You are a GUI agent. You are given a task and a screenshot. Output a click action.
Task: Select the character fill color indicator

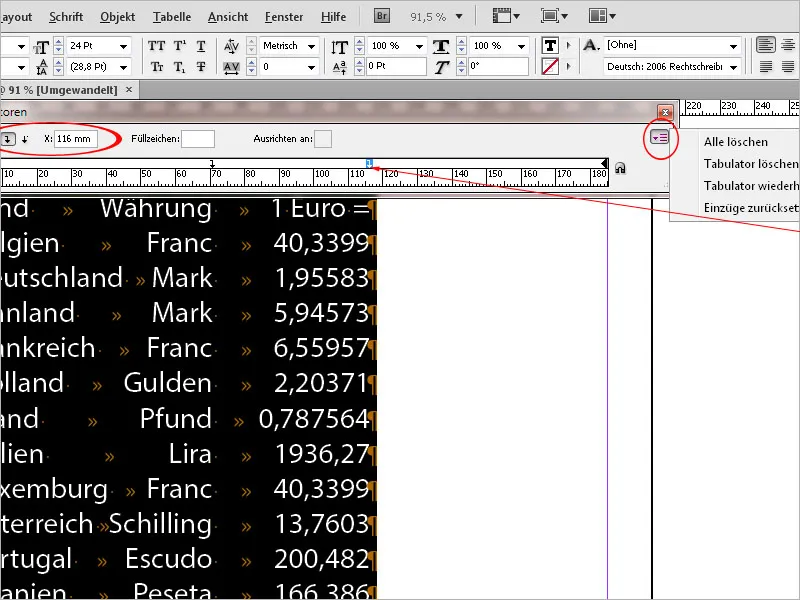pyautogui.click(x=549, y=45)
